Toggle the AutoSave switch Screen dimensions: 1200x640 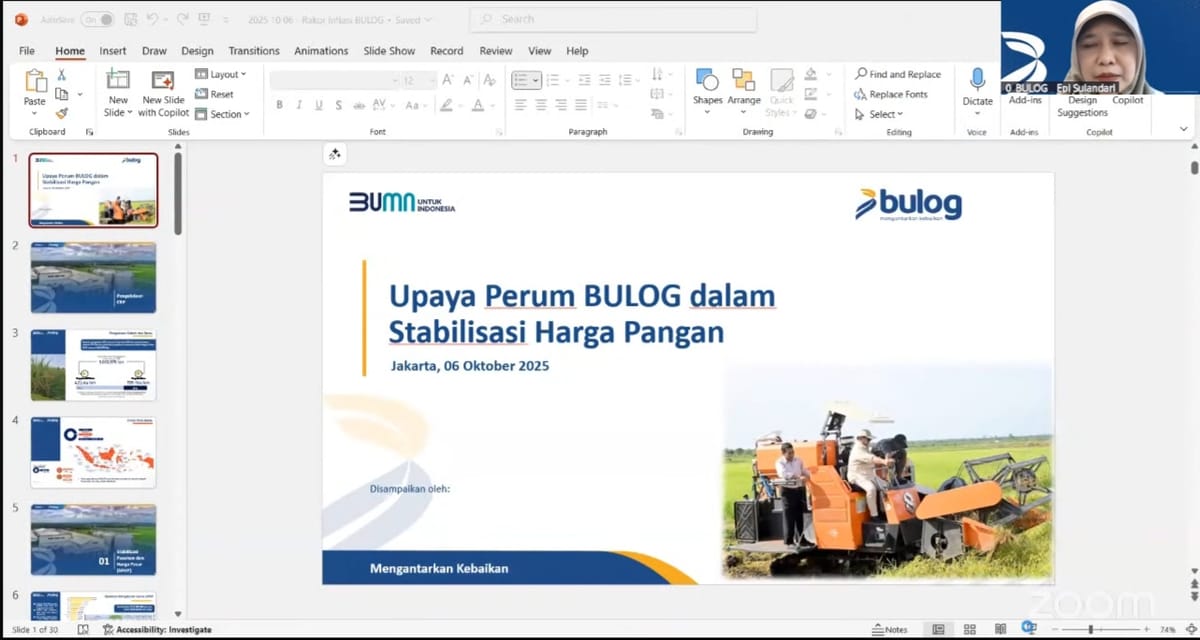tap(97, 19)
